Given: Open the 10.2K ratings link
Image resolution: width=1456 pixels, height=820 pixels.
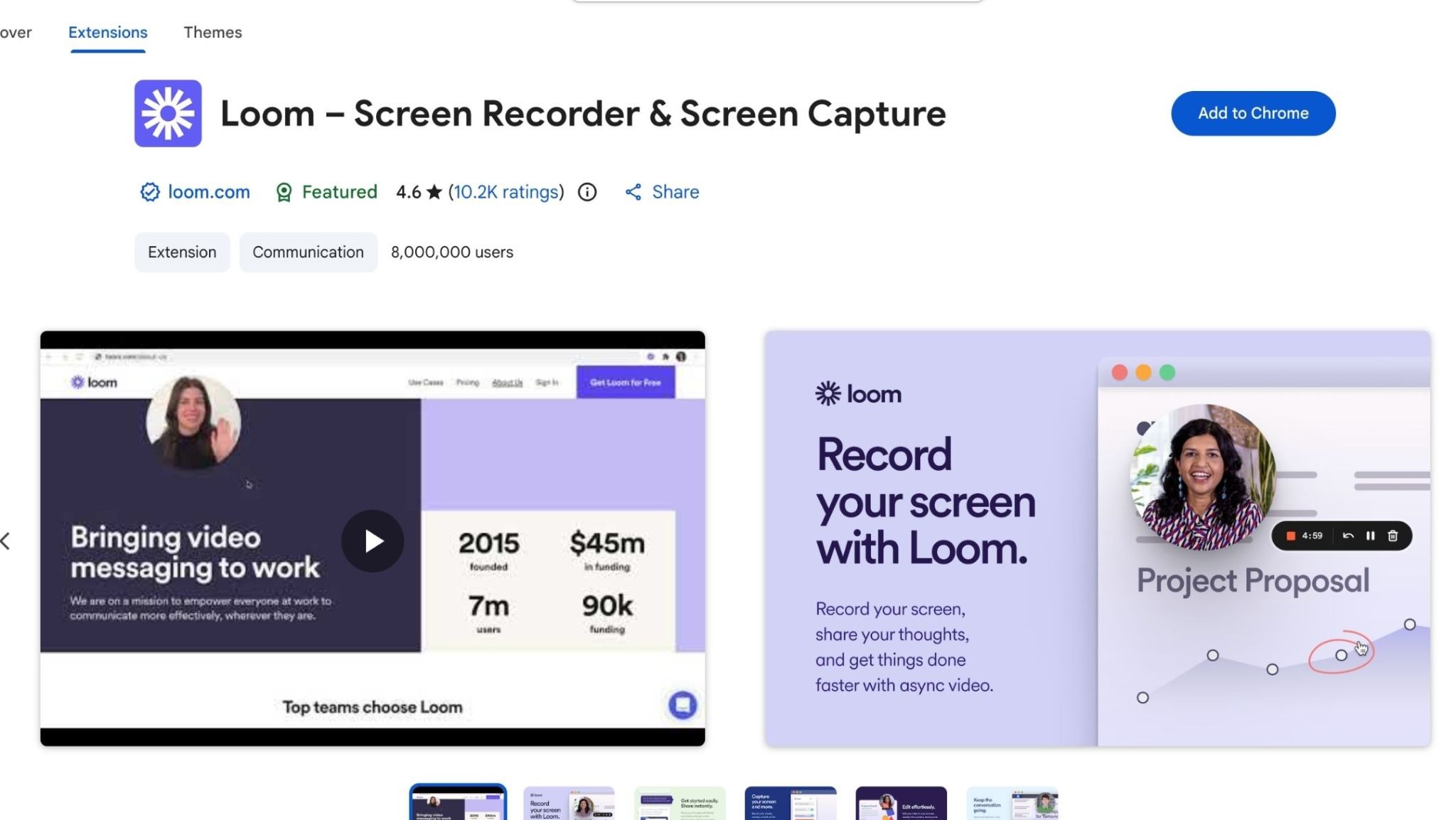Looking at the screenshot, I should [505, 192].
